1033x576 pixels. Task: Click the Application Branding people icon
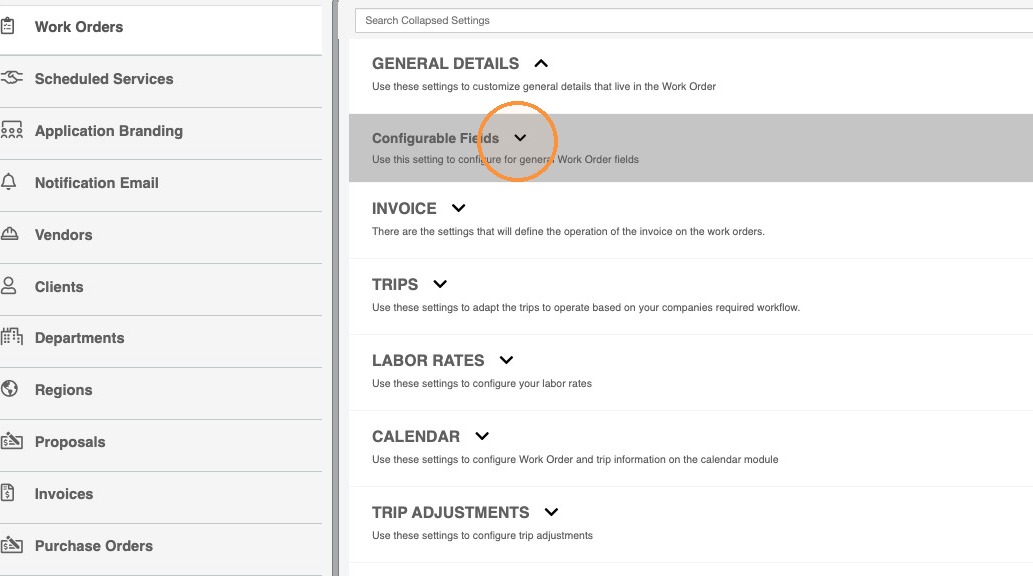(x=11, y=130)
